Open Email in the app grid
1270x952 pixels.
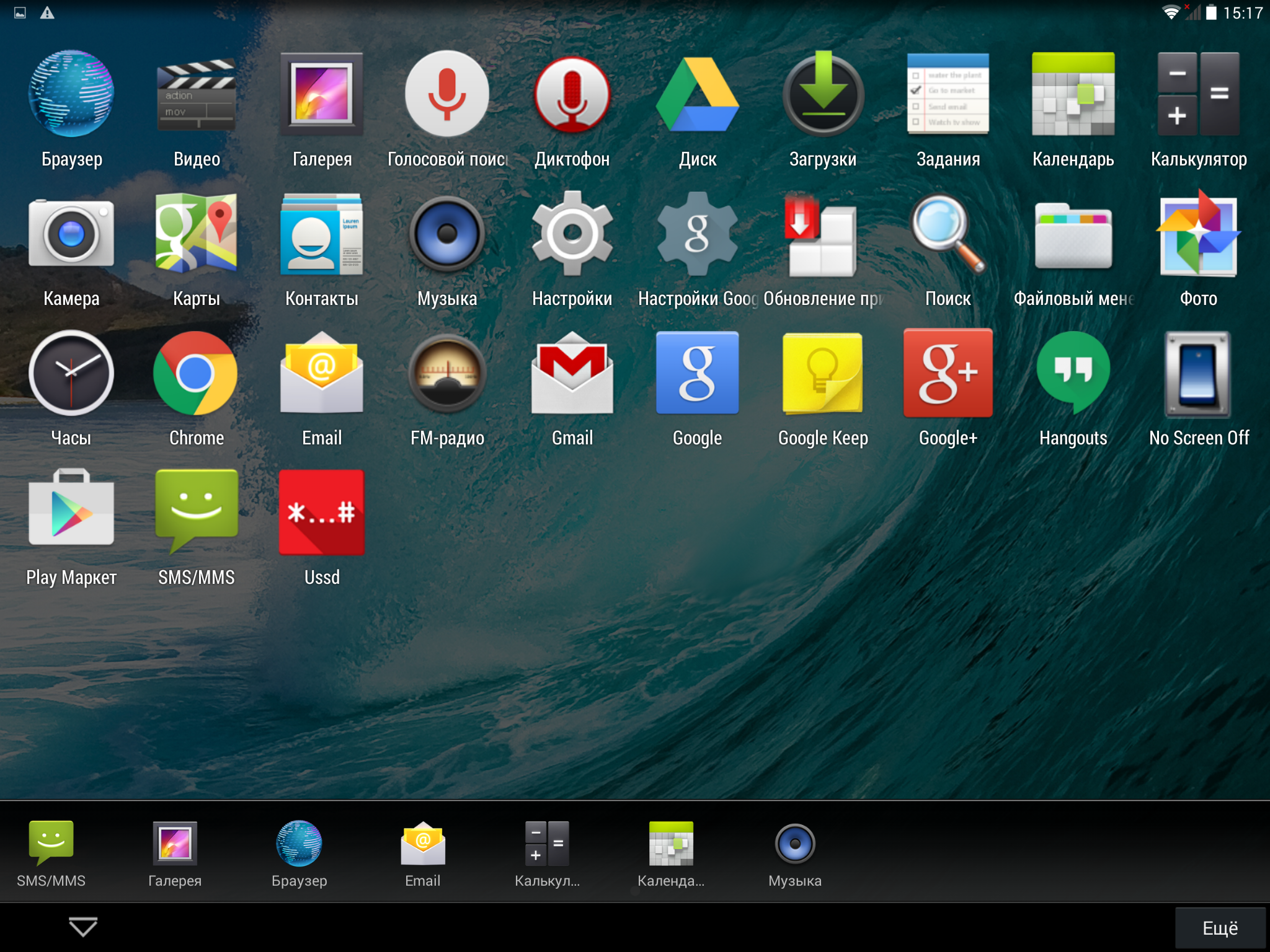[322, 389]
